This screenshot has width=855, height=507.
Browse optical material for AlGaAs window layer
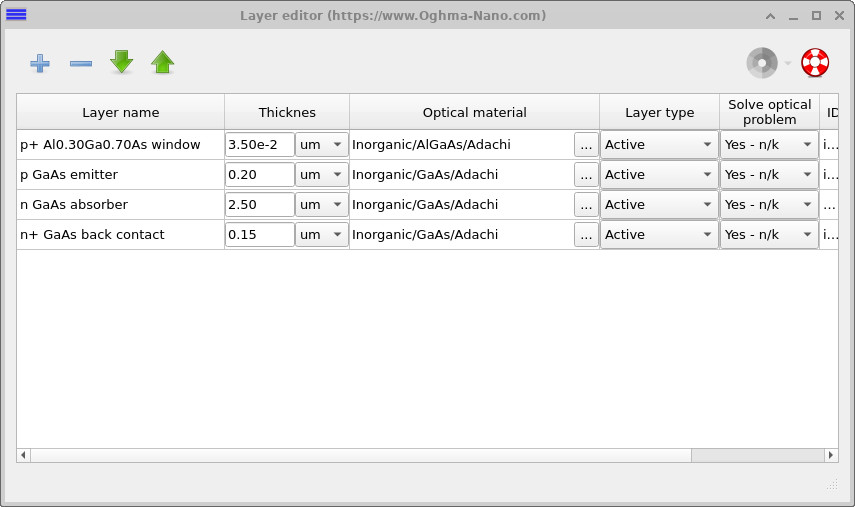(x=586, y=144)
